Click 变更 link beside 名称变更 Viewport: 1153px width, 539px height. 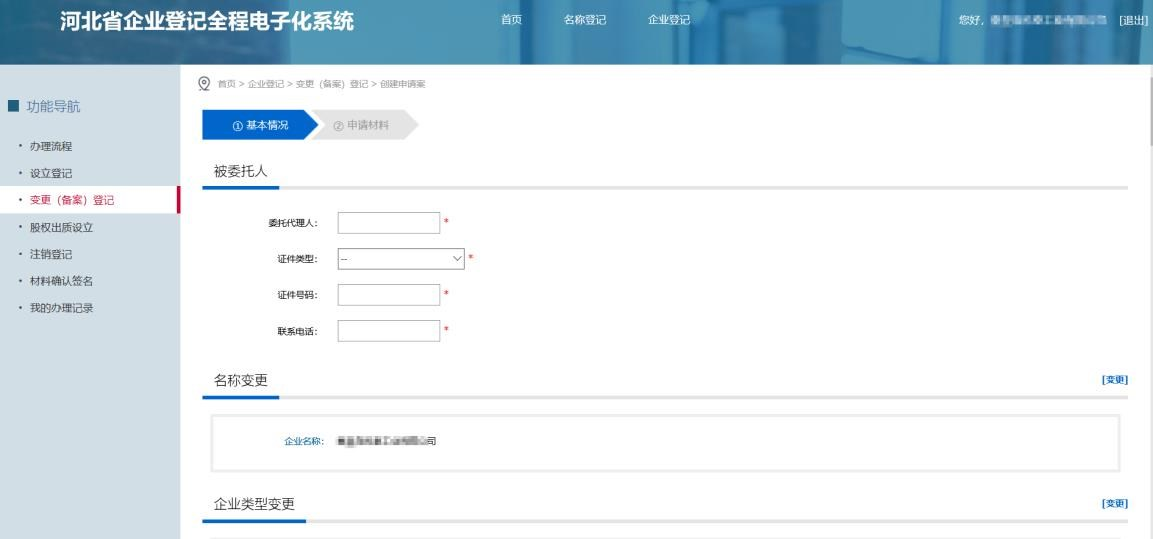coord(1114,380)
